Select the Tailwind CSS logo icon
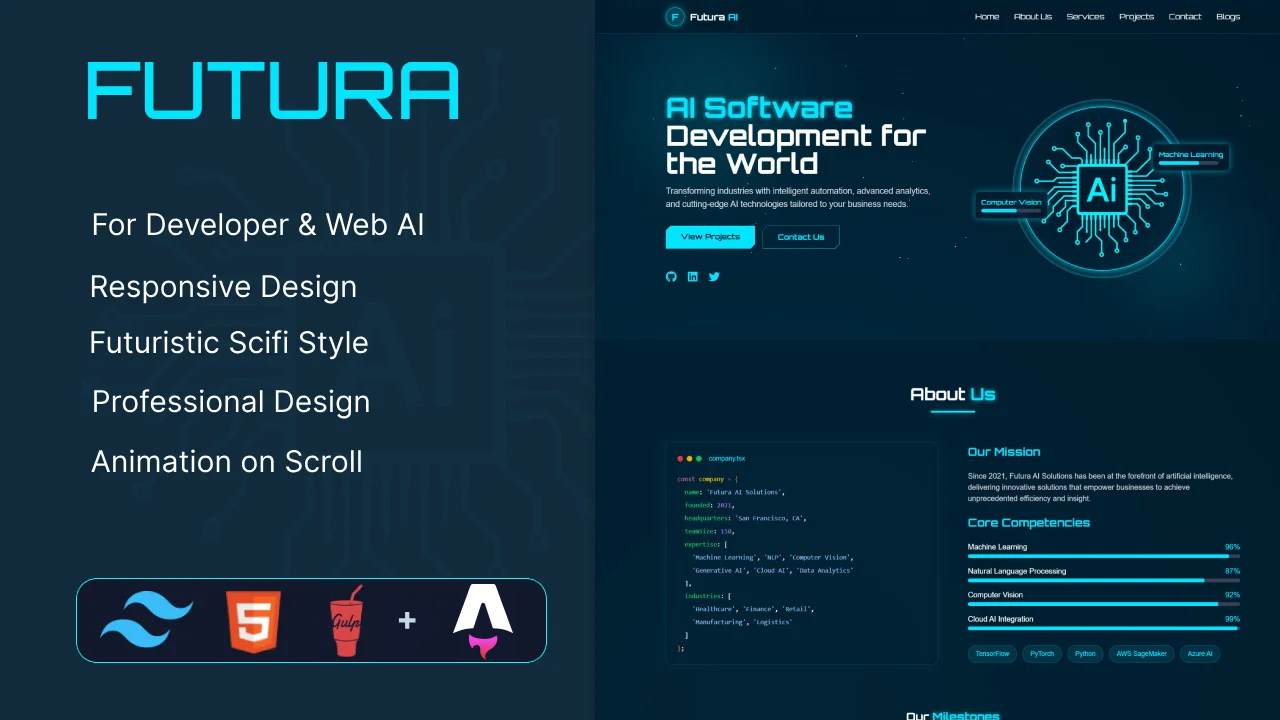The width and height of the screenshot is (1280, 720). 146,620
